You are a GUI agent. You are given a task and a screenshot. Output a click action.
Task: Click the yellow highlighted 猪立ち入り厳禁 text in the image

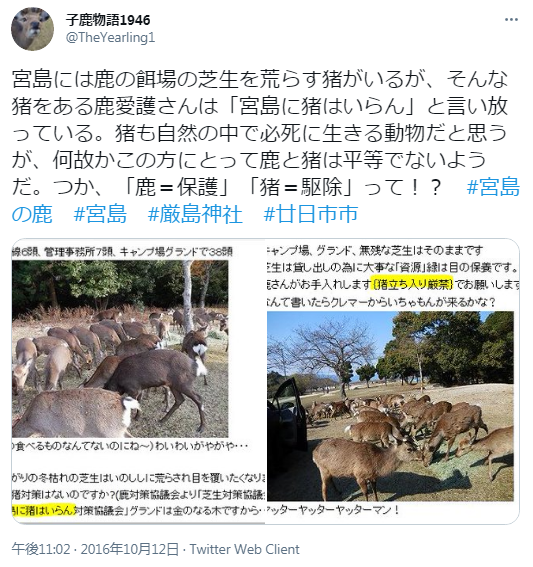pos(412,284)
